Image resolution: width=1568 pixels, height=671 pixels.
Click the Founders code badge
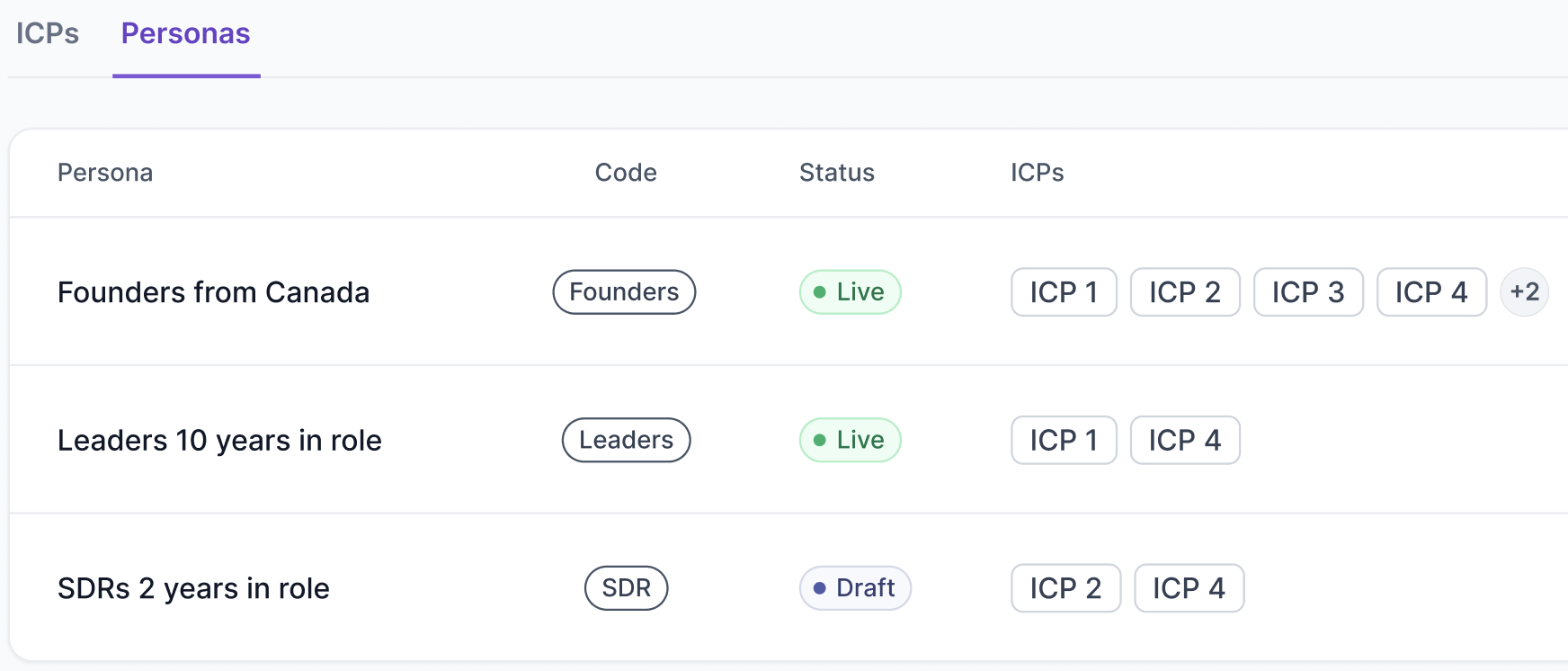624,292
